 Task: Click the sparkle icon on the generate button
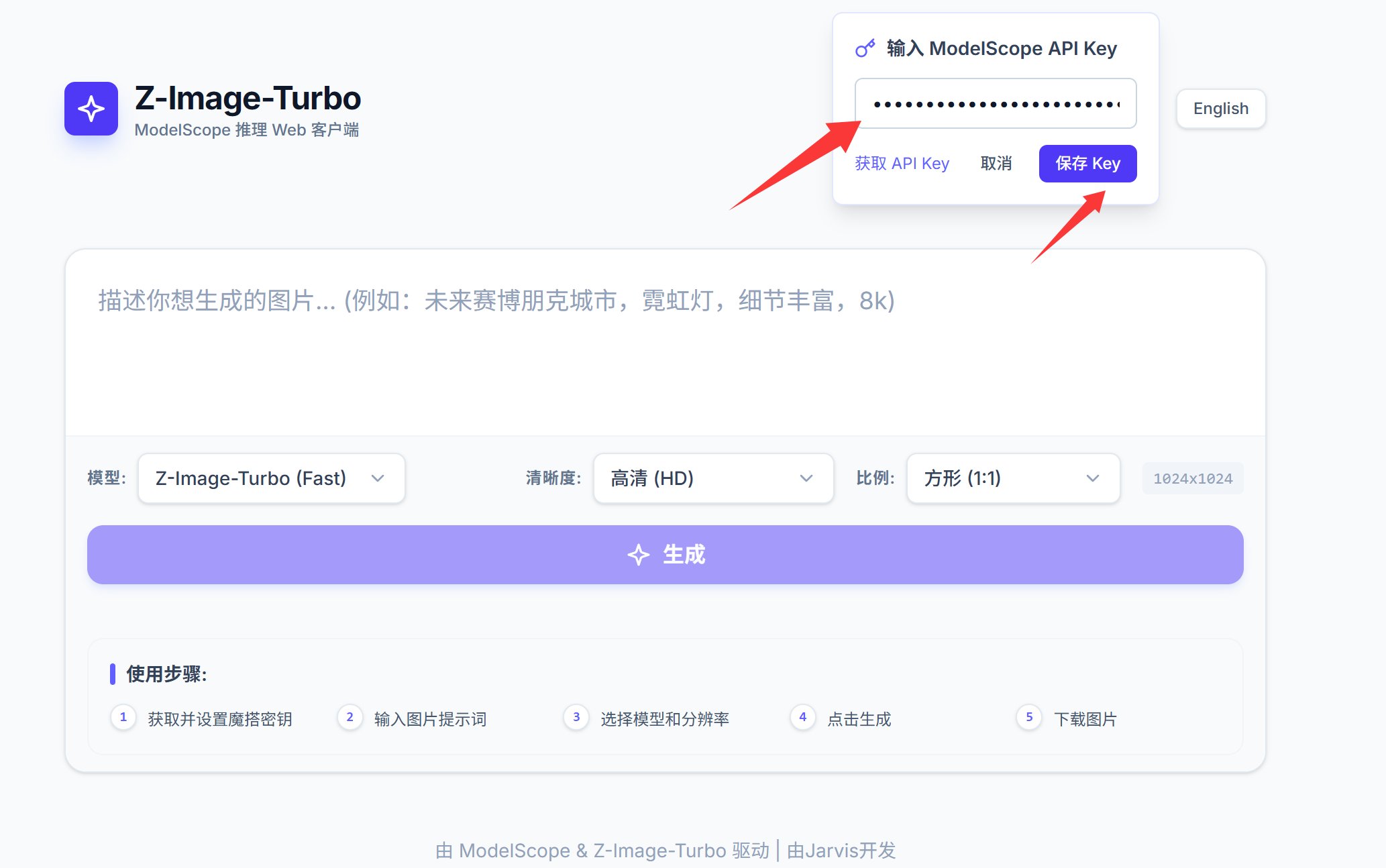coord(638,555)
